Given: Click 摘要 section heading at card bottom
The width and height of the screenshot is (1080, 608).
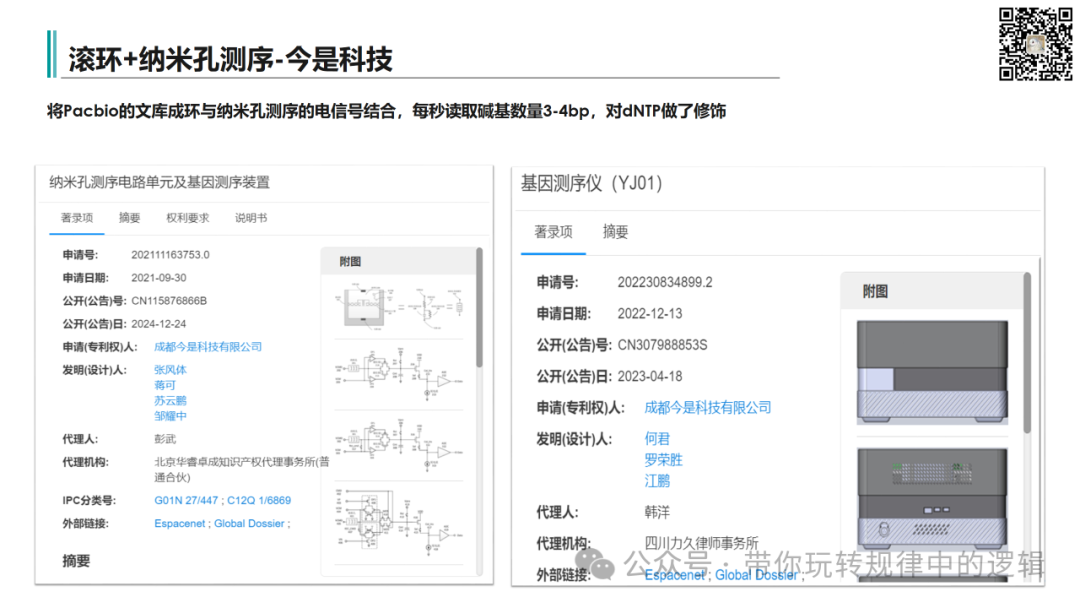Looking at the screenshot, I should [x=76, y=561].
